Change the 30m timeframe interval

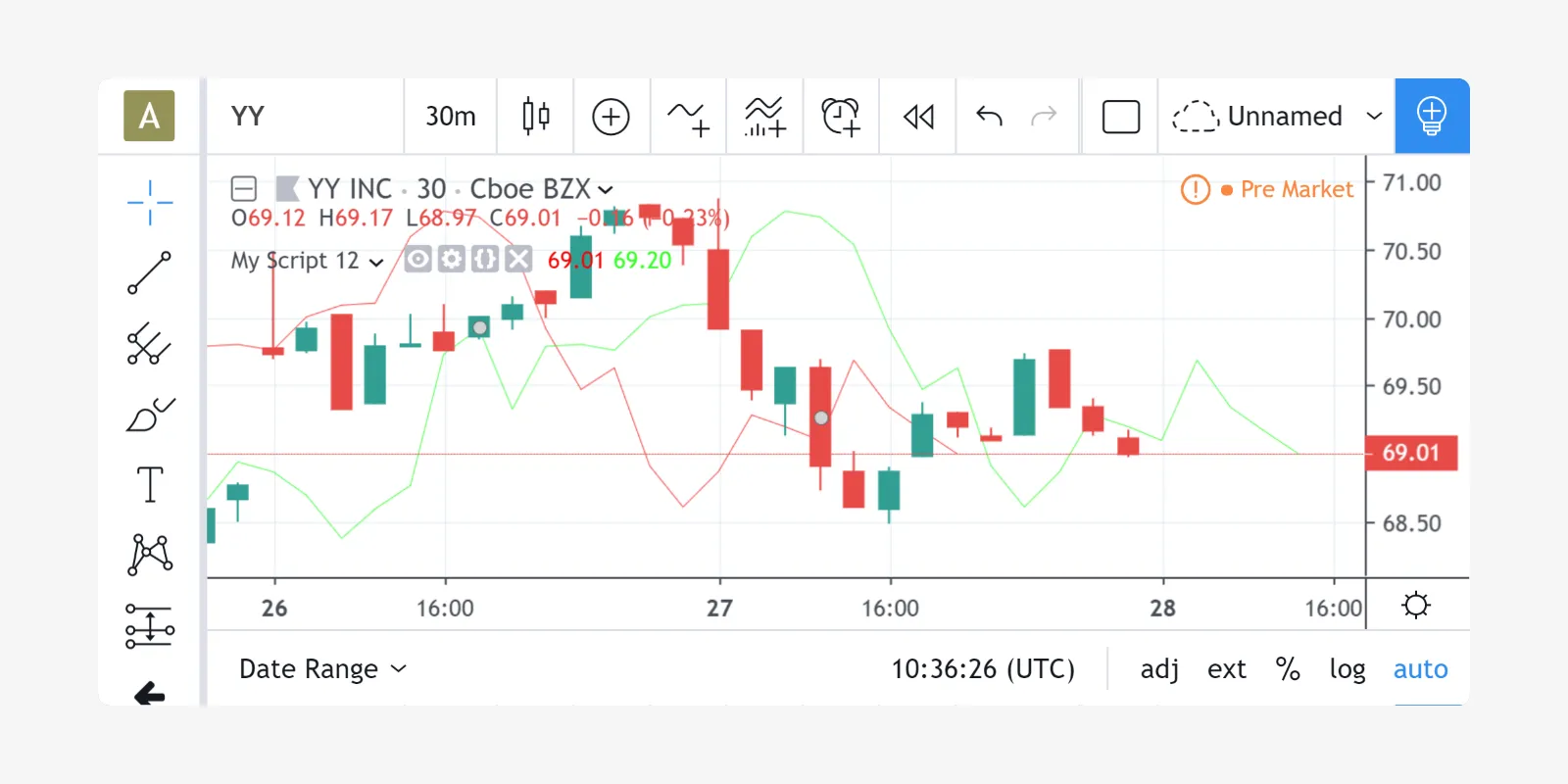point(450,117)
